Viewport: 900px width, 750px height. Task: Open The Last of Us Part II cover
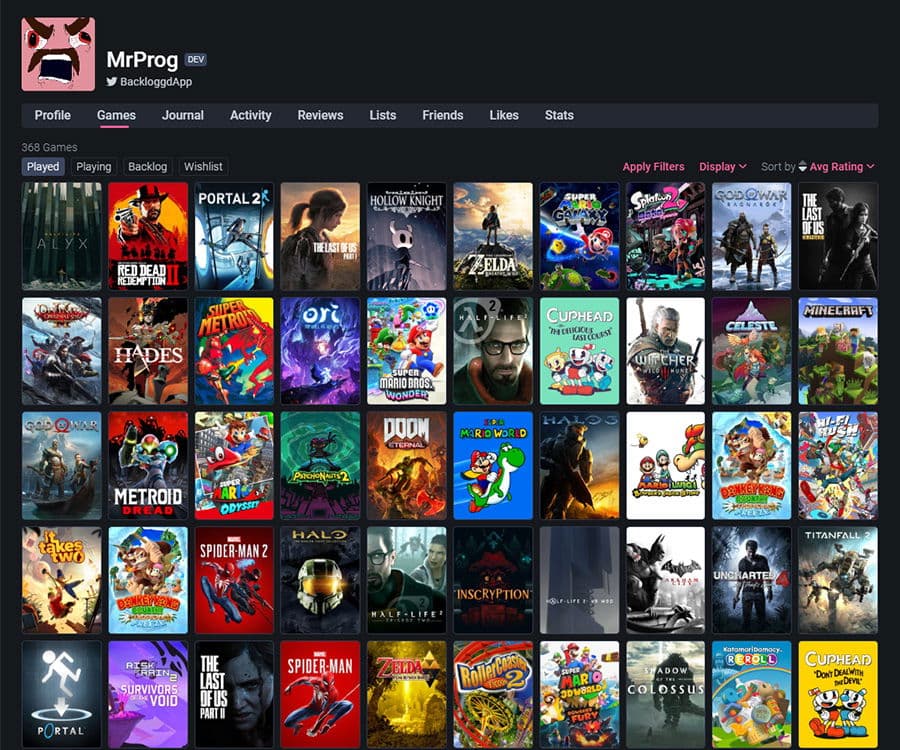234,695
